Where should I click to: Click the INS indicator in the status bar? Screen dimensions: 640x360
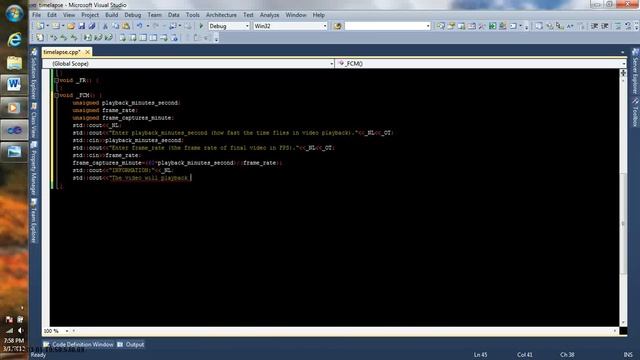[x=628, y=355]
